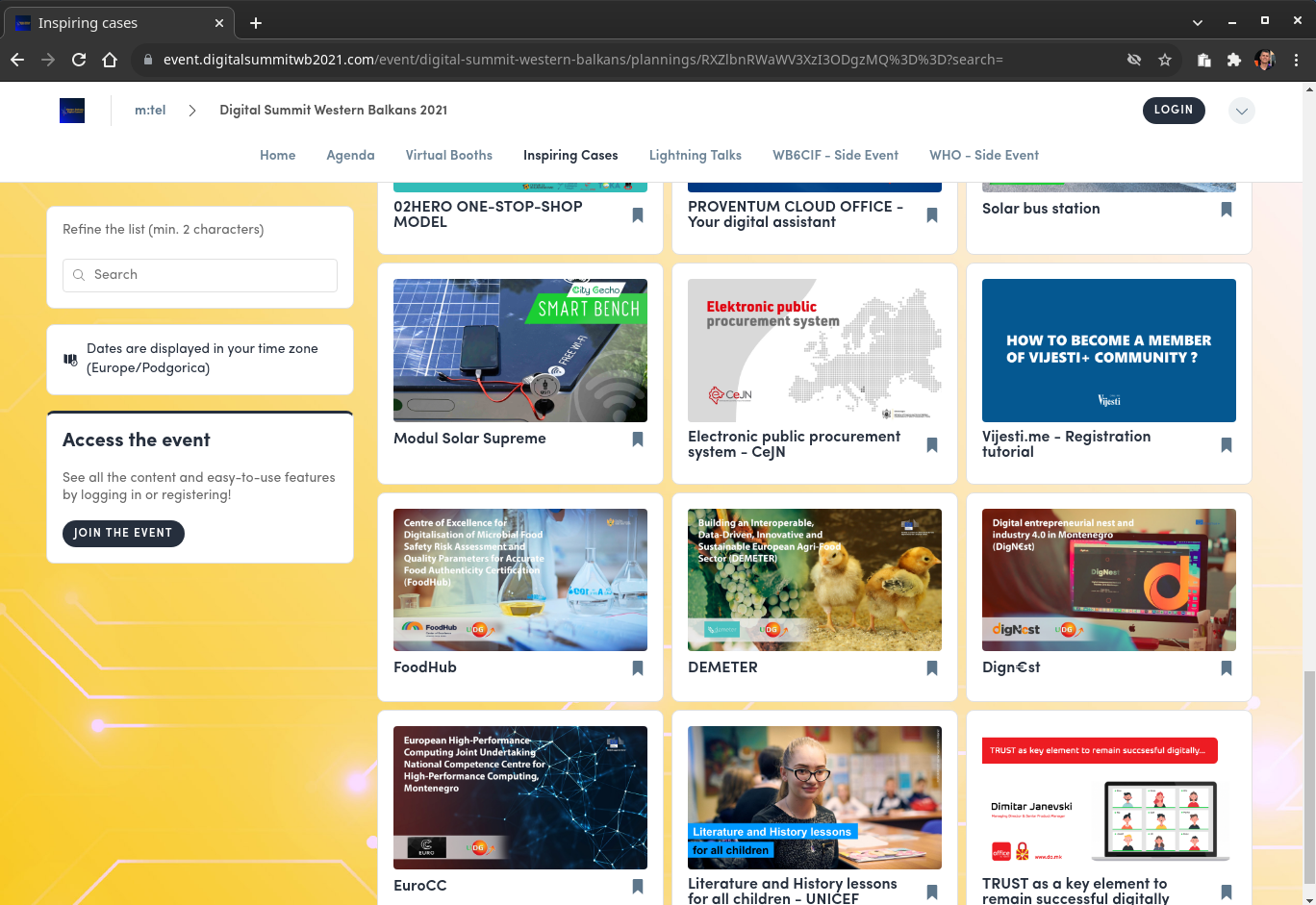The height and width of the screenshot is (905, 1316).
Task: Bookmark the DEMETER case
Action: click(x=932, y=668)
